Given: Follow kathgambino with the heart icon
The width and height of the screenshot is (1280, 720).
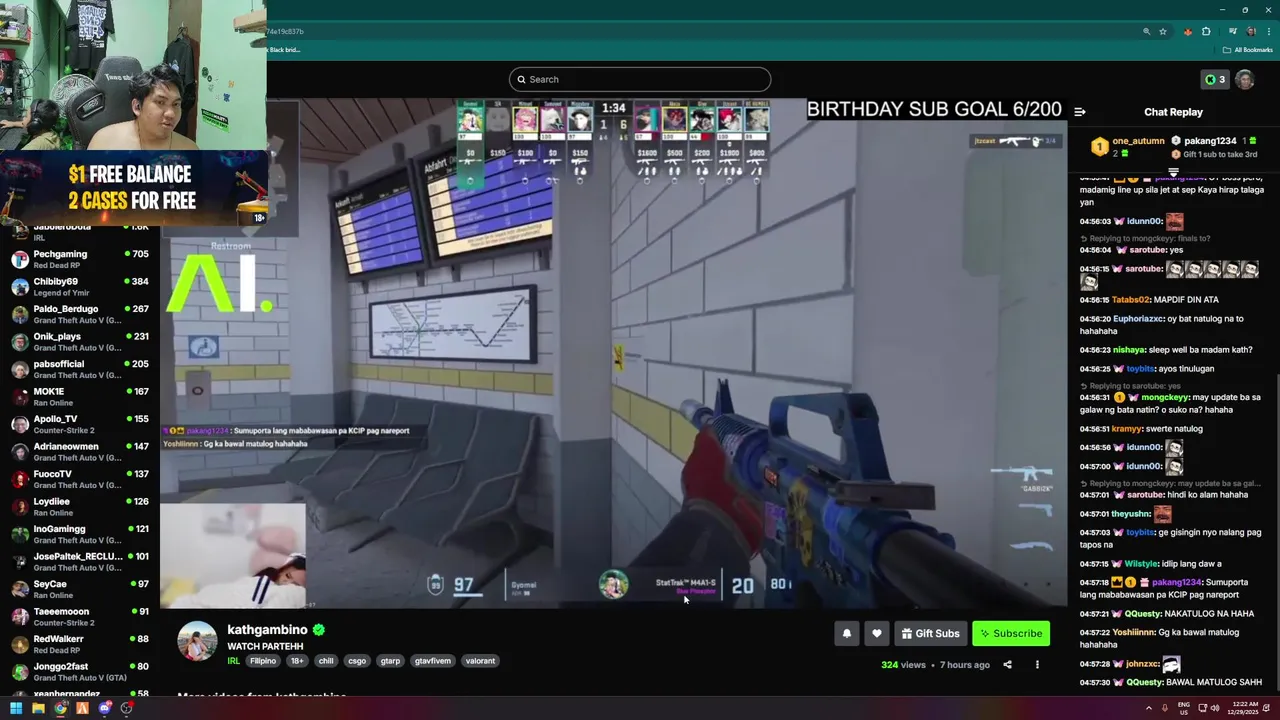Looking at the screenshot, I should pyautogui.click(x=877, y=633).
